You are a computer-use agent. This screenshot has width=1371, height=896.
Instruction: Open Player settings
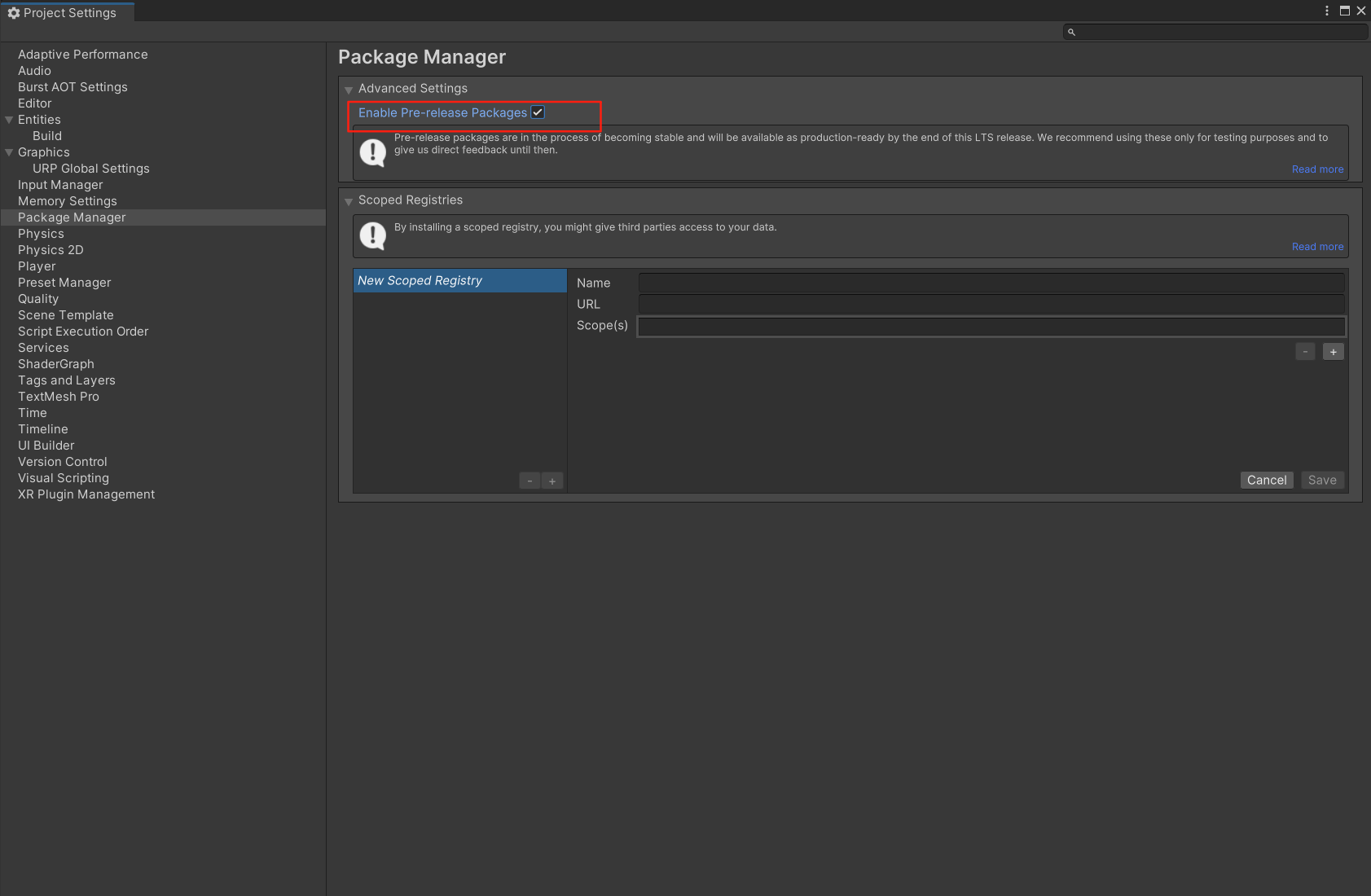click(x=37, y=266)
